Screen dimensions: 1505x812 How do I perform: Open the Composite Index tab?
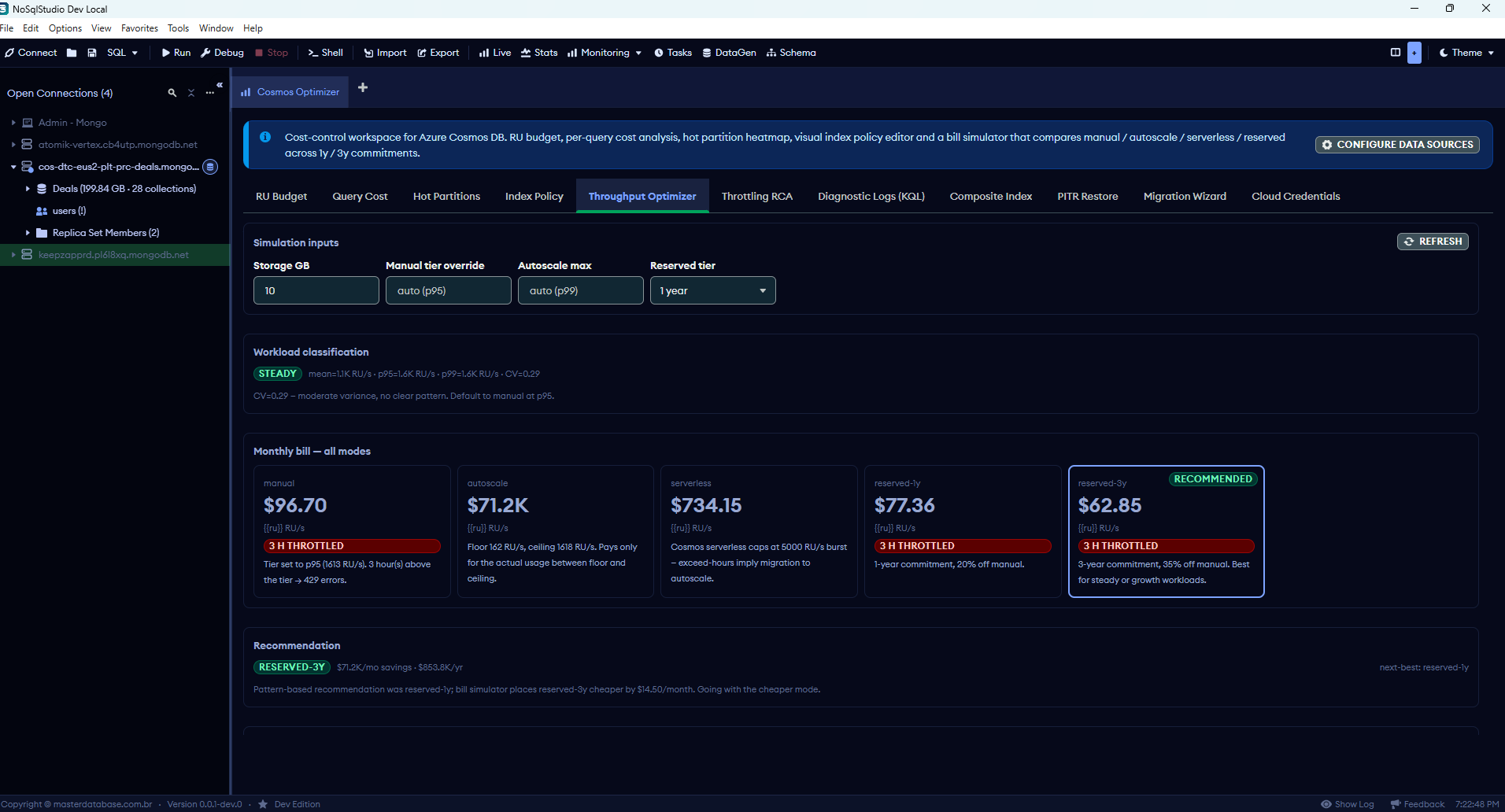click(991, 196)
